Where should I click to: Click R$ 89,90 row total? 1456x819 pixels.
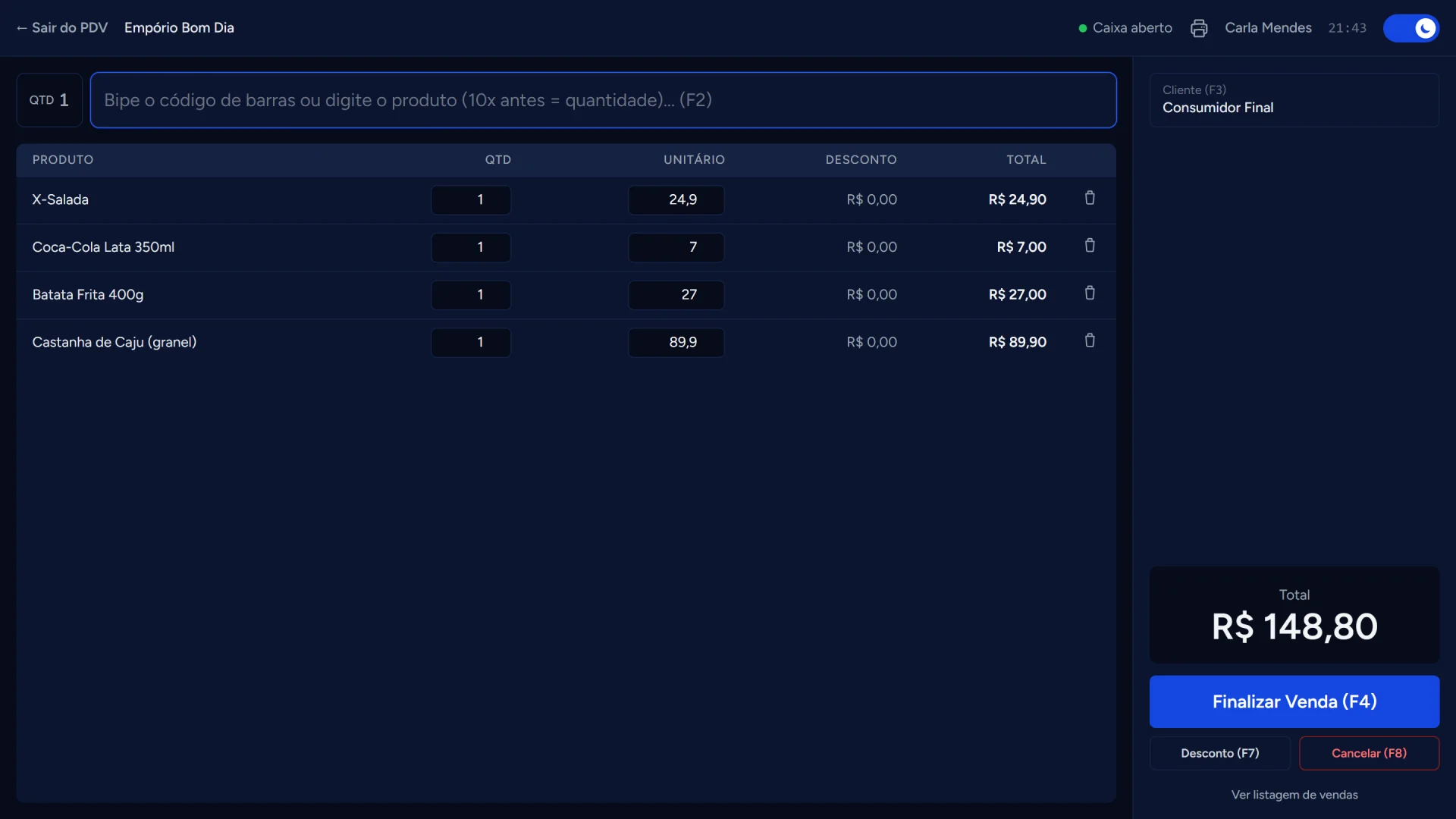click(x=1017, y=342)
